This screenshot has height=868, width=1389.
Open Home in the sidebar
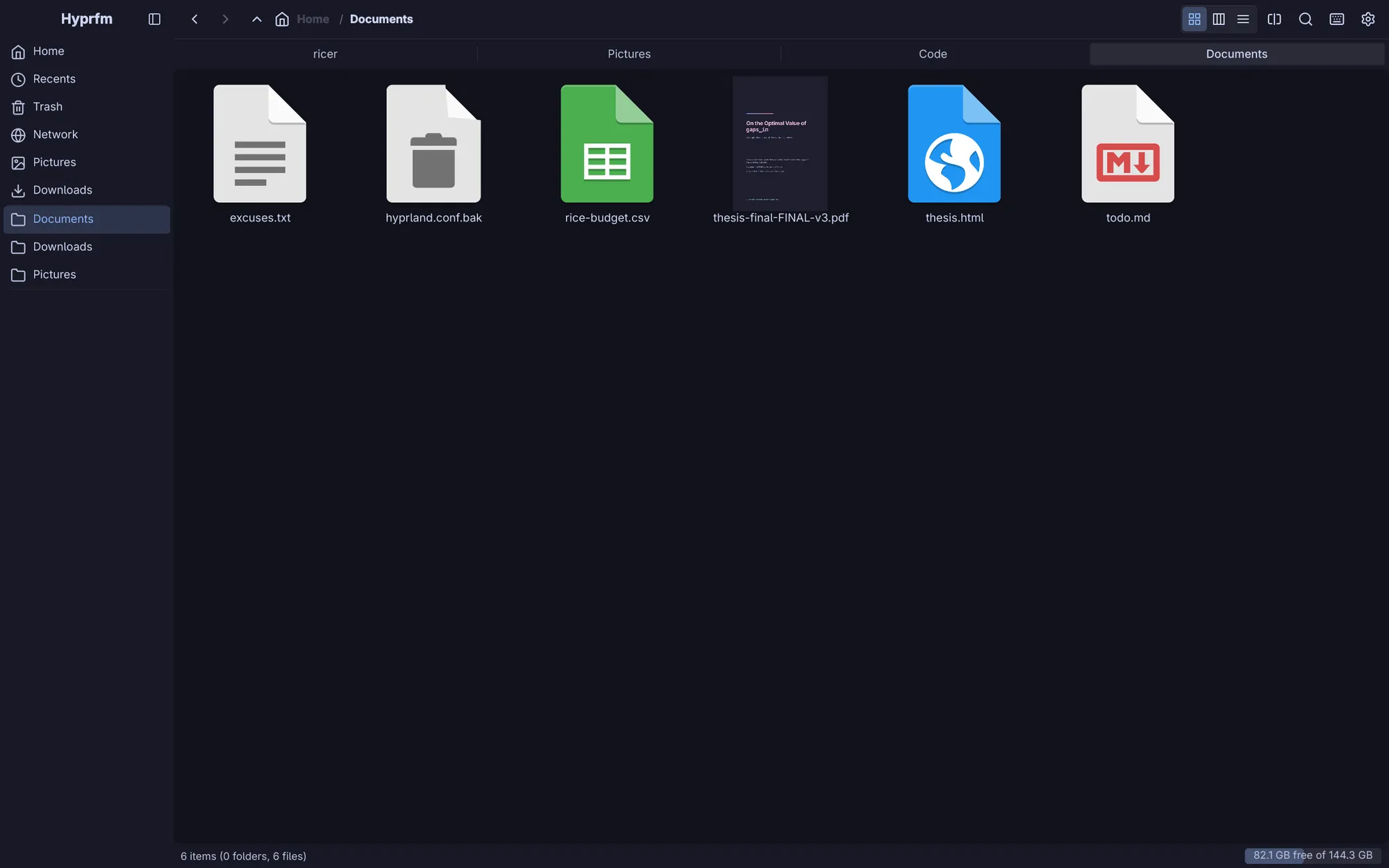click(87, 51)
